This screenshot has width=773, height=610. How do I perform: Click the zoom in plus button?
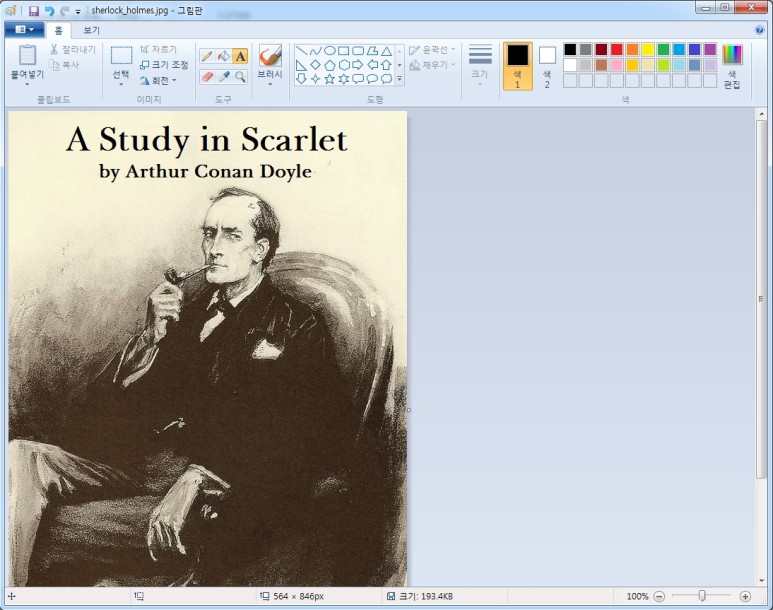[745, 597]
